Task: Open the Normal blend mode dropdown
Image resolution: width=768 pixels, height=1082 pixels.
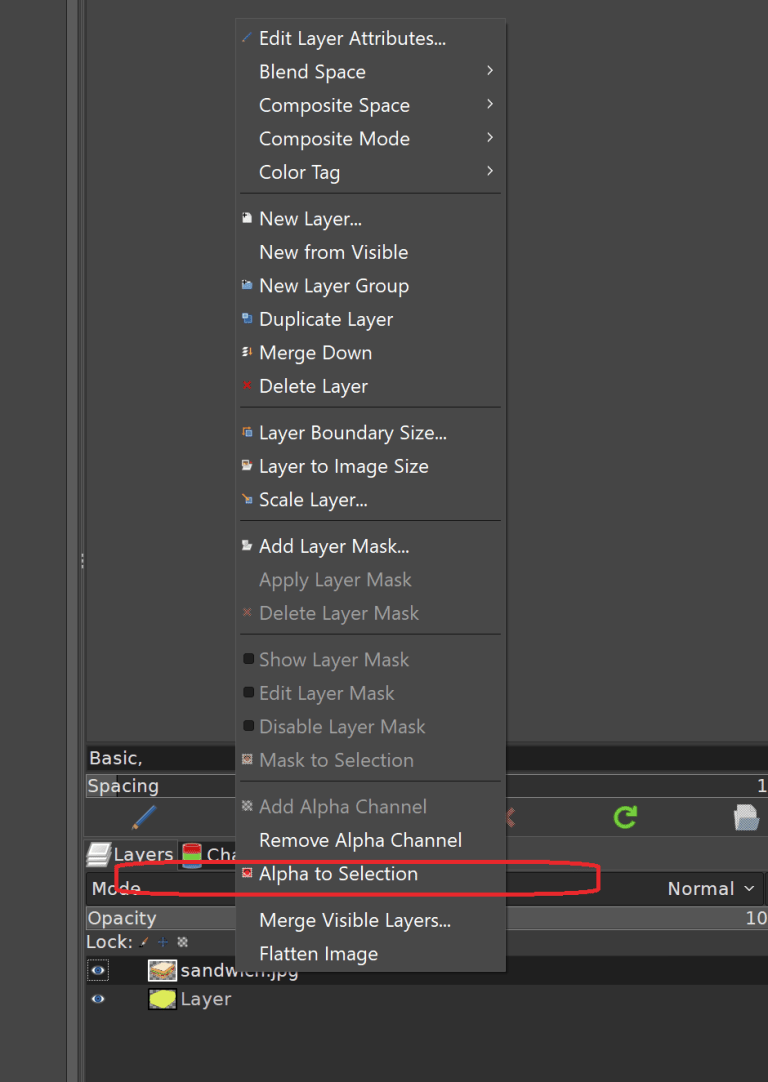Action: click(710, 888)
